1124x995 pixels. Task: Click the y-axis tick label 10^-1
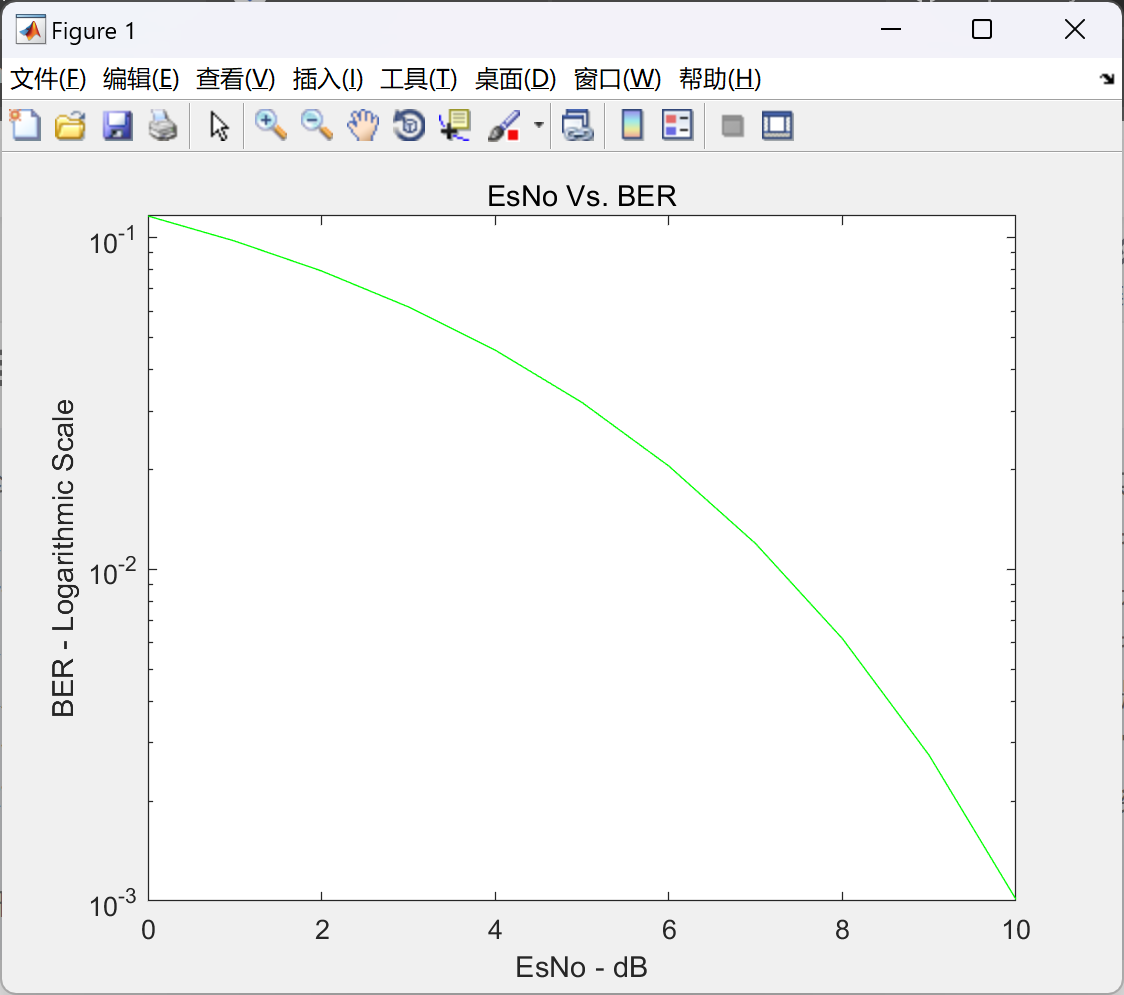coord(113,242)
